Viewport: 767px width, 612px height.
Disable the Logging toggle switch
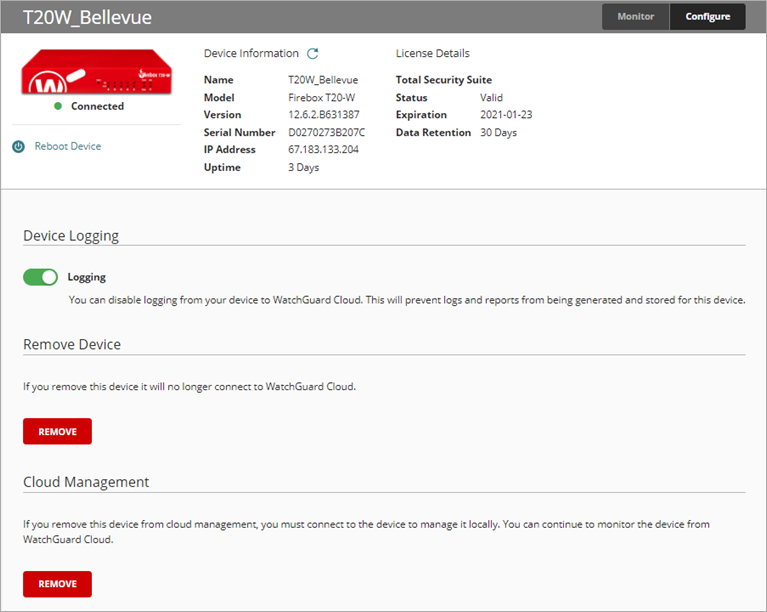point(41,277)
